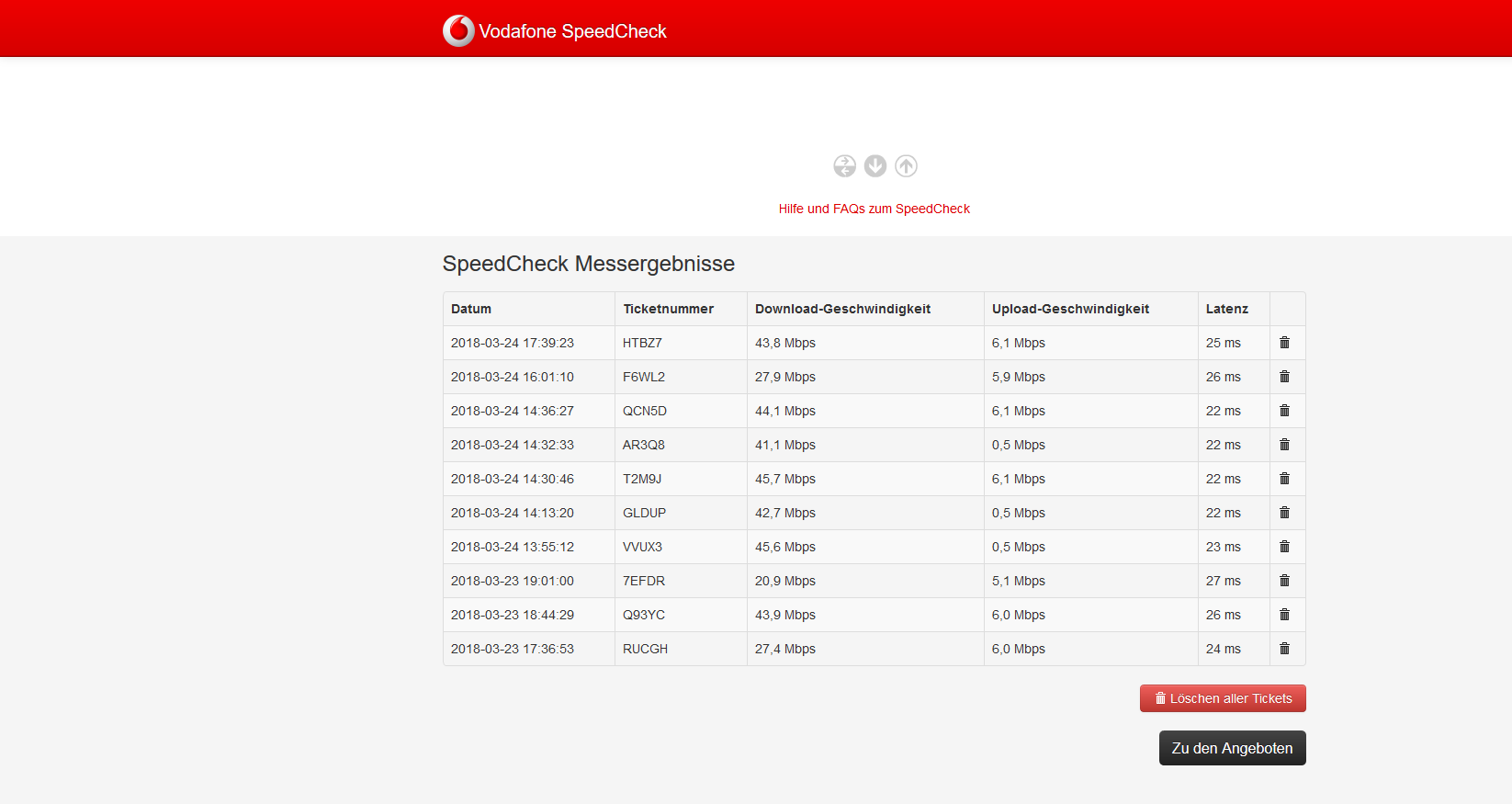This screenshot has width=1512, height=804.
Task: Click latency value 24 ms
Action: (1224, 649)
